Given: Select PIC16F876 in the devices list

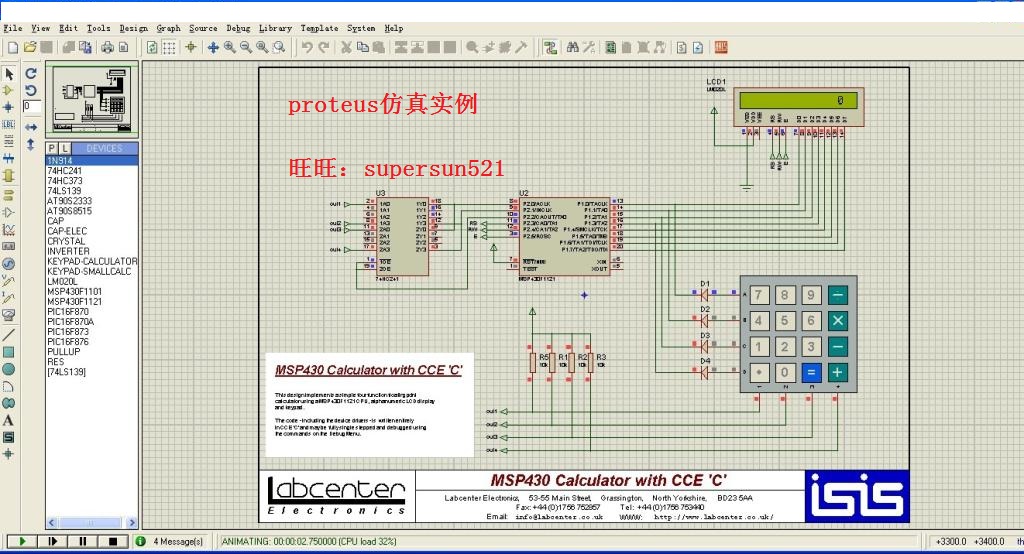Looking at the screenshot, I should click(91, 342).
